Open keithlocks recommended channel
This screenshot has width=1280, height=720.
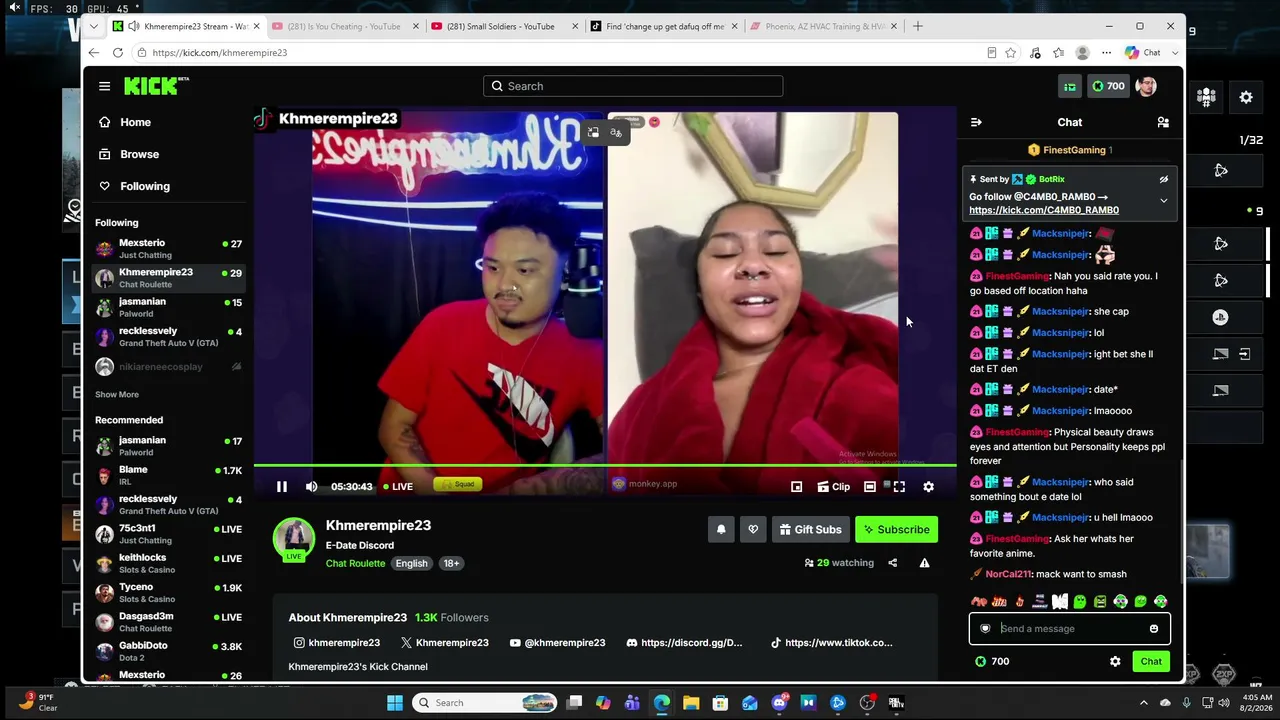[x=169, y=563]
